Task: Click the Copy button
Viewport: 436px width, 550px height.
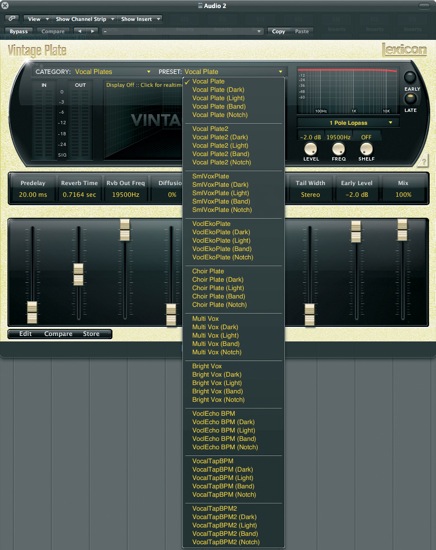Action: click(x=279, y=32)
